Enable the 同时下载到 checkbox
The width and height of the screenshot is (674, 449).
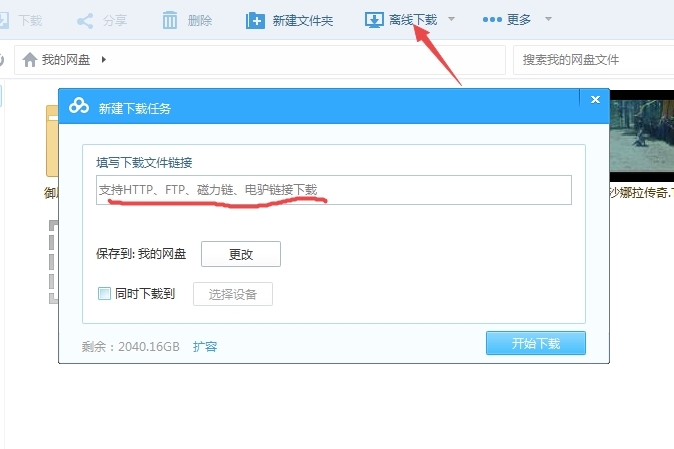click(x=104, y=293)
